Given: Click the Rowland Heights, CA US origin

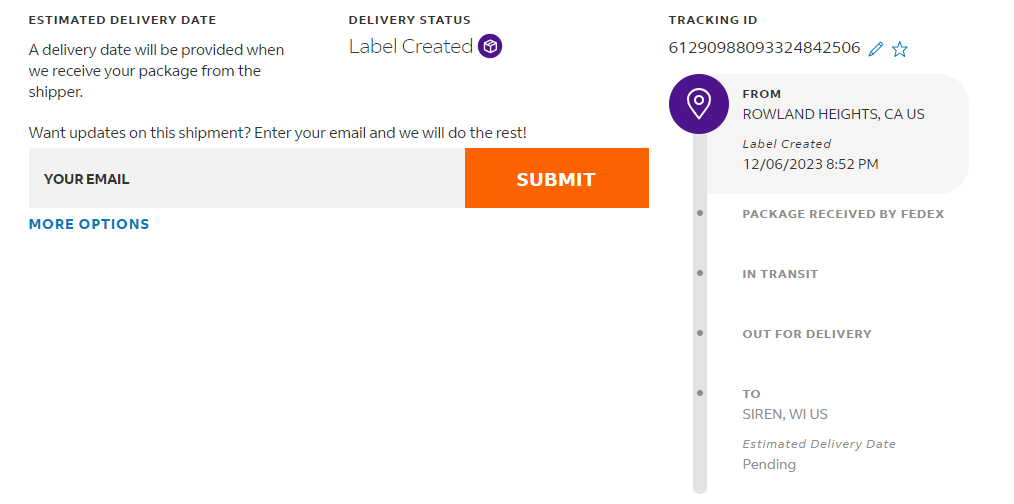Looking at the screenshot, I should pyautogui.click(x=833, y=114).
